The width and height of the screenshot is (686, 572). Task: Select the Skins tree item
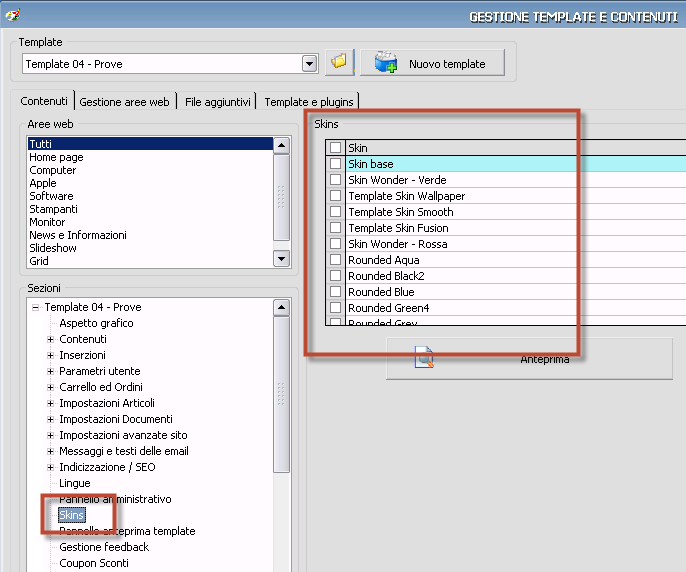(x=72, y=515)
